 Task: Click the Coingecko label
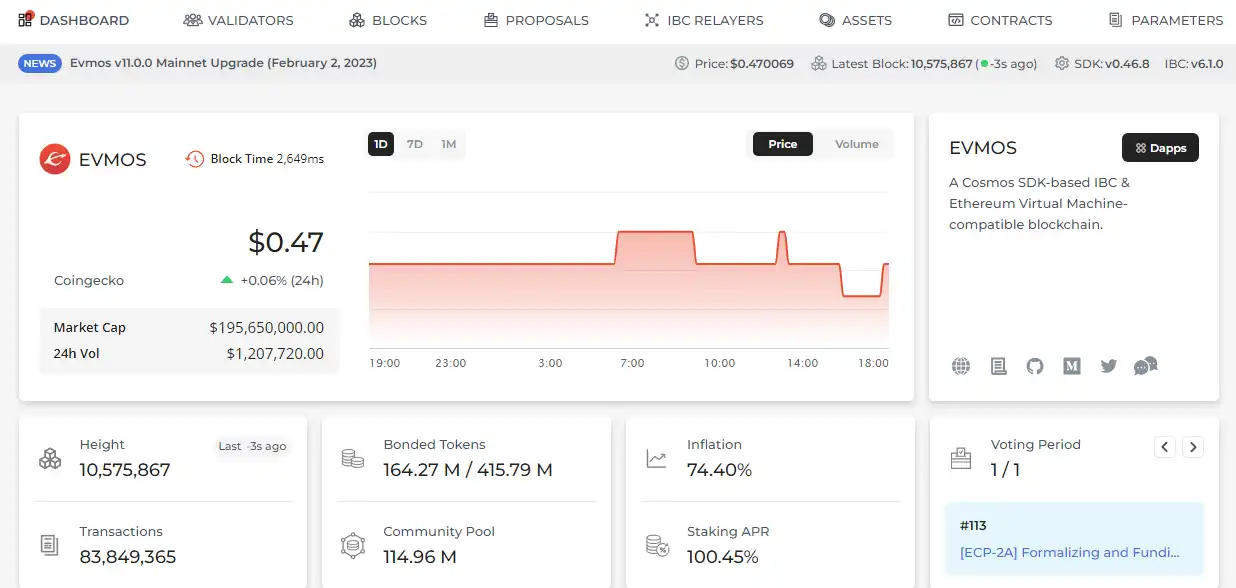coord(89,281)
